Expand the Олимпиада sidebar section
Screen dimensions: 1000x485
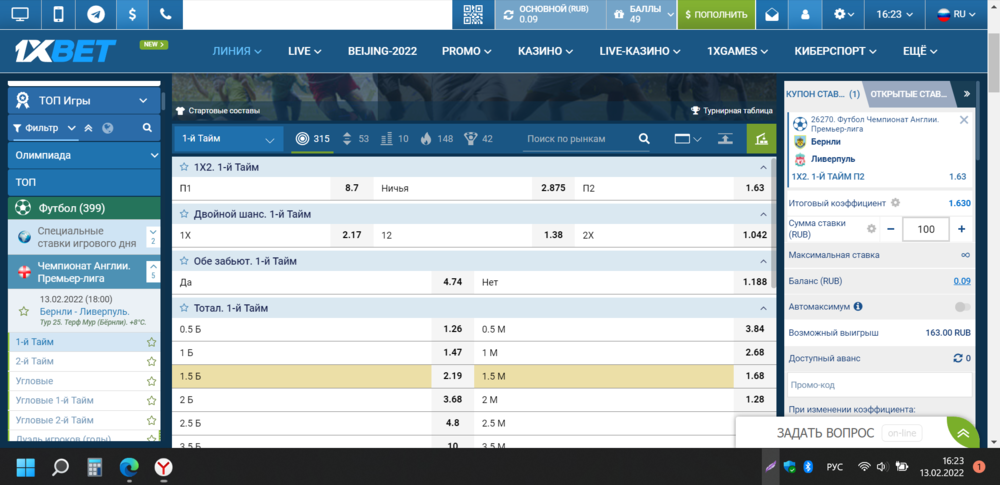click(x=84, y=155)
